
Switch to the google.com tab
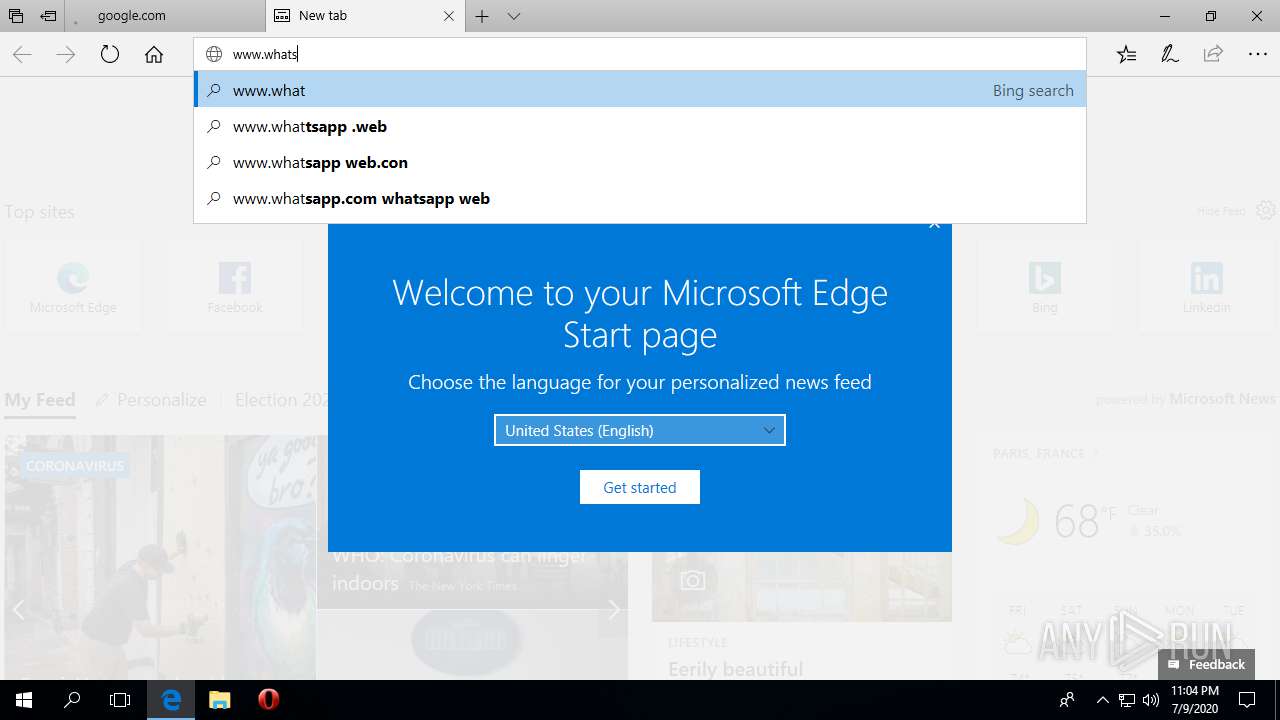click(x=165, y=16)
